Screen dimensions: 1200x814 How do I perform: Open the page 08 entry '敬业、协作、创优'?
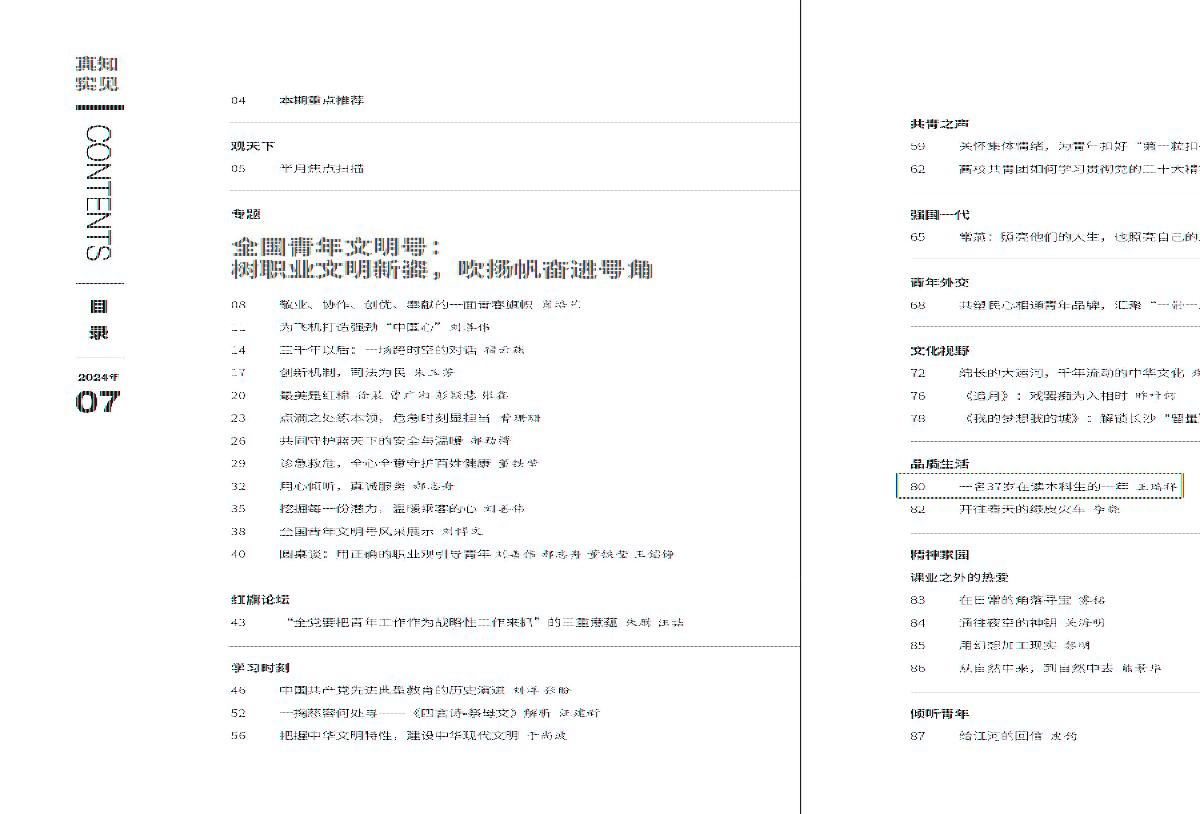tap(405, 304)
